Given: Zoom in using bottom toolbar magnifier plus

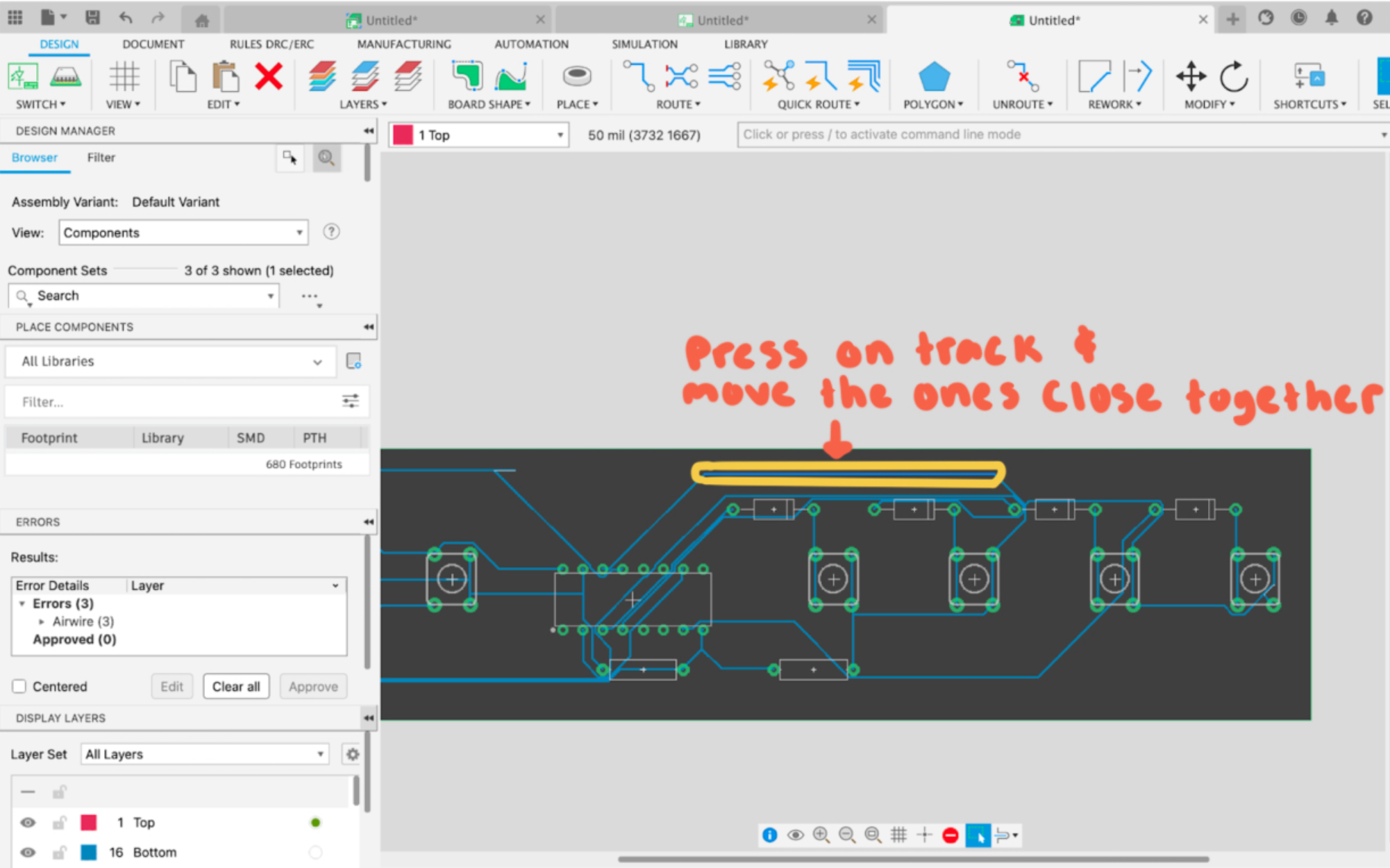Looking at the screenshot, I should coord(821,835).
